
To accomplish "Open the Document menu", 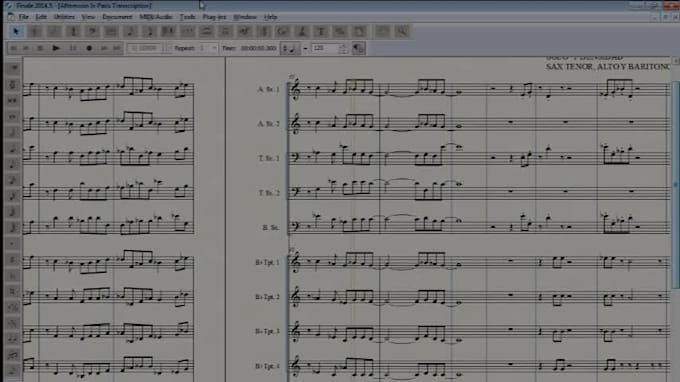I will pos(117,17).
